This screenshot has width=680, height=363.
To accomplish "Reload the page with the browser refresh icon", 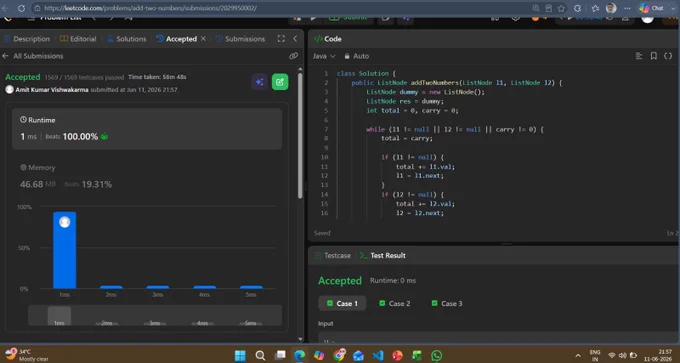I will (x=21, y=8).
